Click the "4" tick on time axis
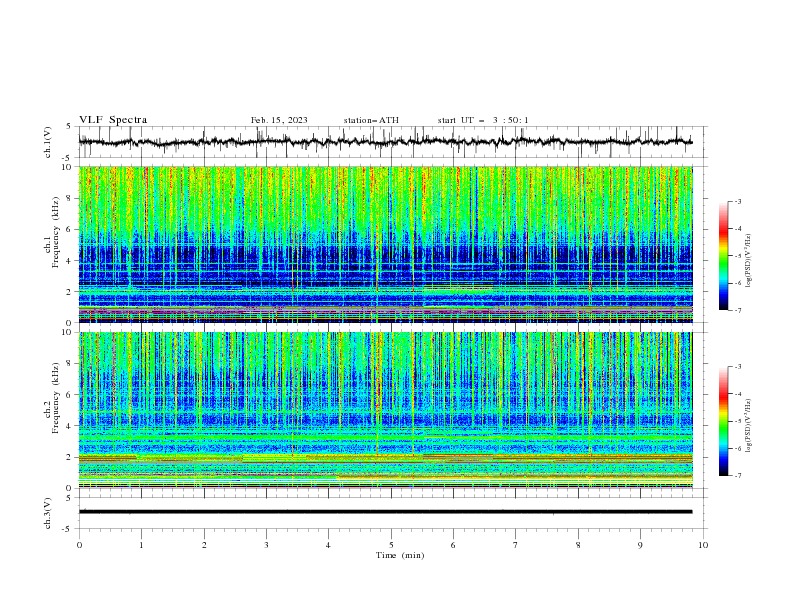 tap(328, 545)
